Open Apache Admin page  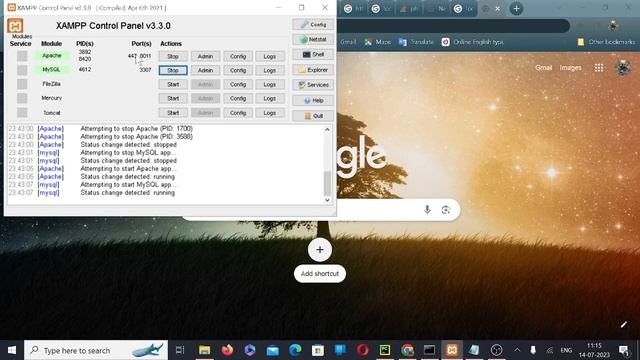pyautogui.click(x=205, y=56)
